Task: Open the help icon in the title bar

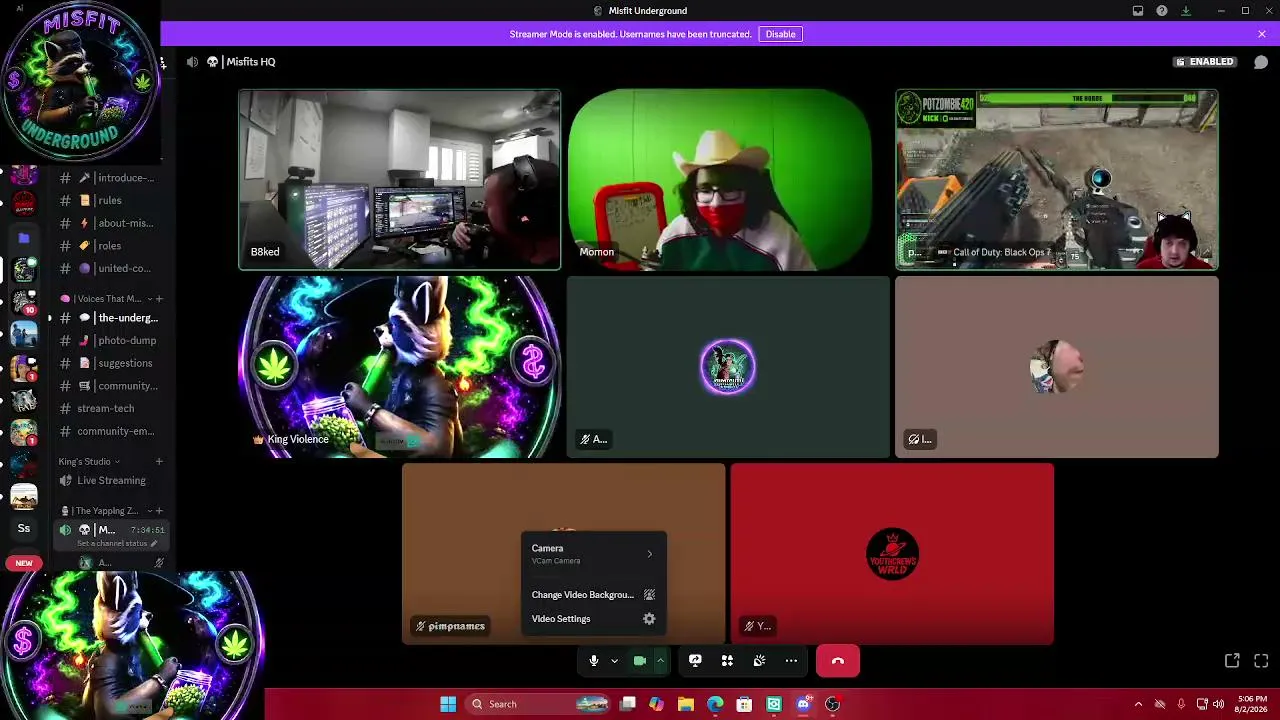Action: (x=1162, y=11)
